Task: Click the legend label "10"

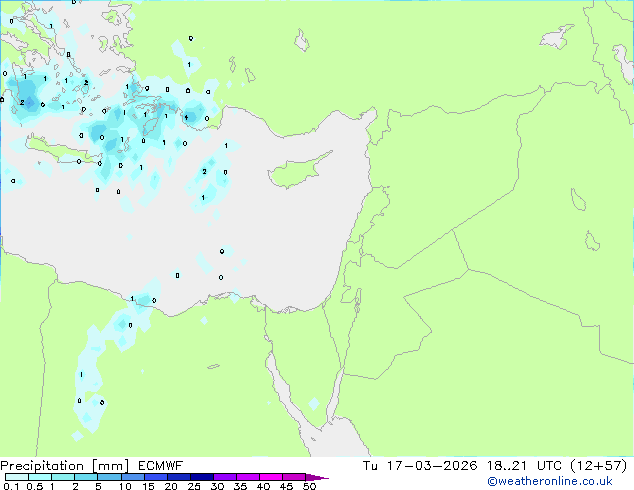Action: pos(125,486)
